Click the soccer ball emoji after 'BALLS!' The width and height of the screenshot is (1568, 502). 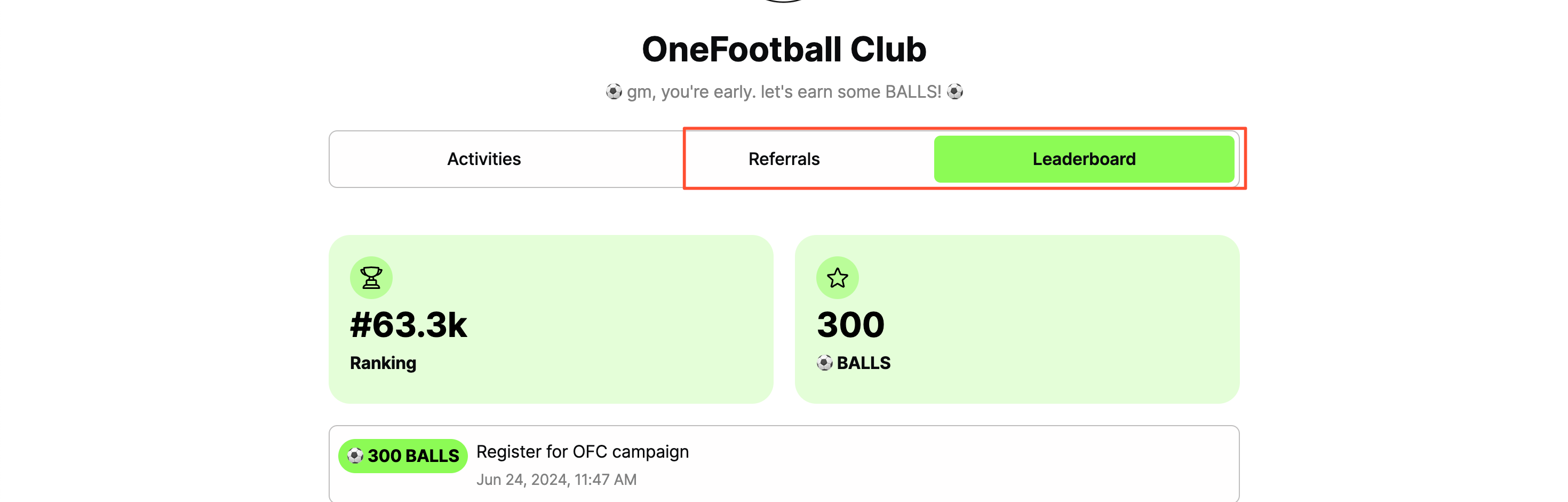(955, 92)
